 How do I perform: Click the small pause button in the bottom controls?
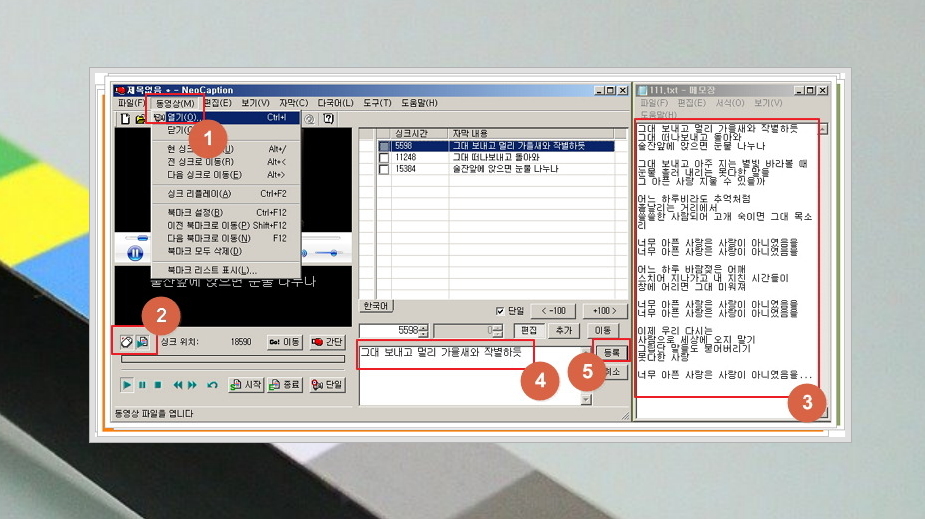[x=142, y=385]
